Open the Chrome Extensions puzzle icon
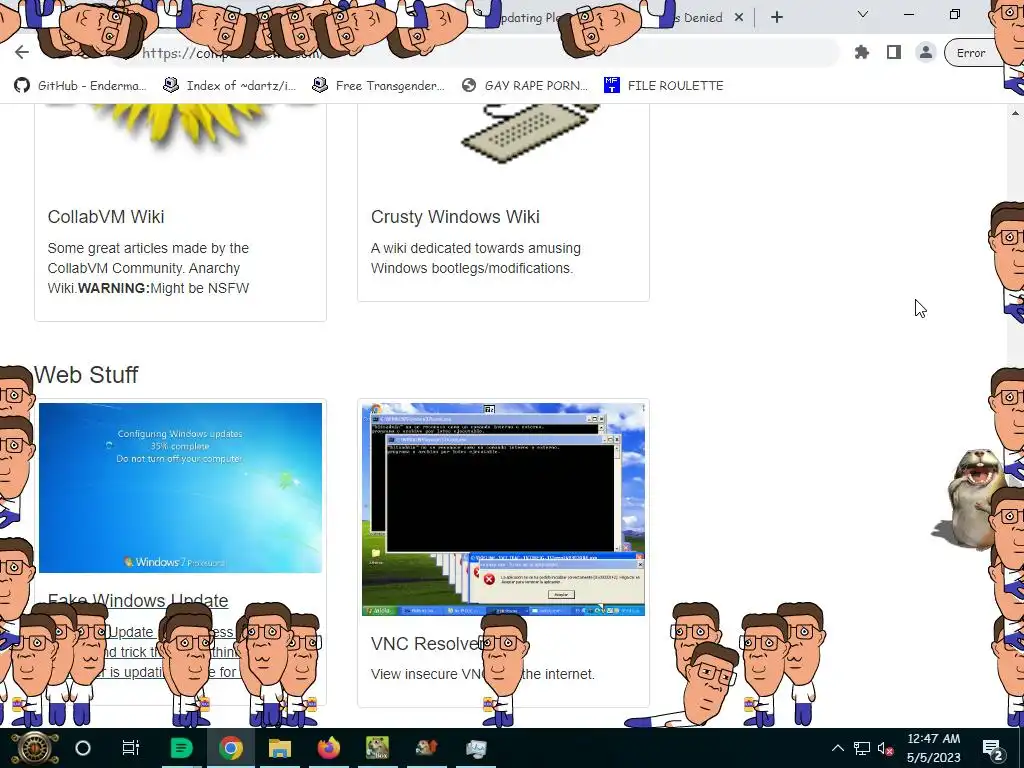1024x768 pixels. tap(862, 52)
